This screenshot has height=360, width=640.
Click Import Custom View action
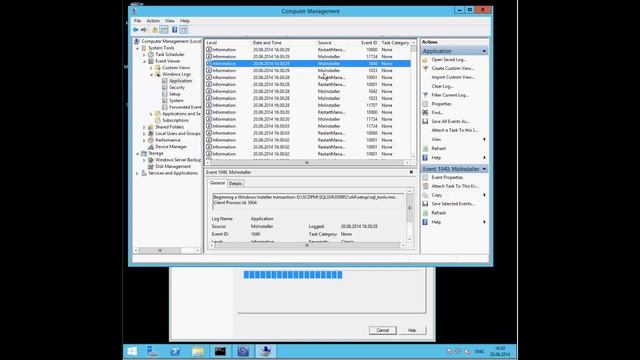[453, 77]
